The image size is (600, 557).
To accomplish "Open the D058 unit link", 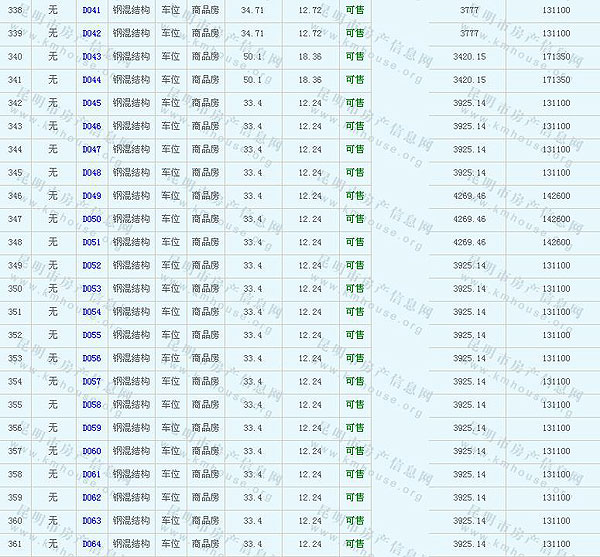I will 91,405.
